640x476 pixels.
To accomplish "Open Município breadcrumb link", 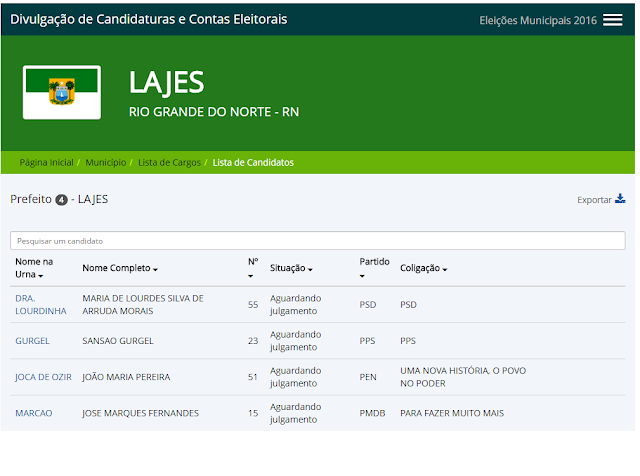I will [x=106, y=162].
